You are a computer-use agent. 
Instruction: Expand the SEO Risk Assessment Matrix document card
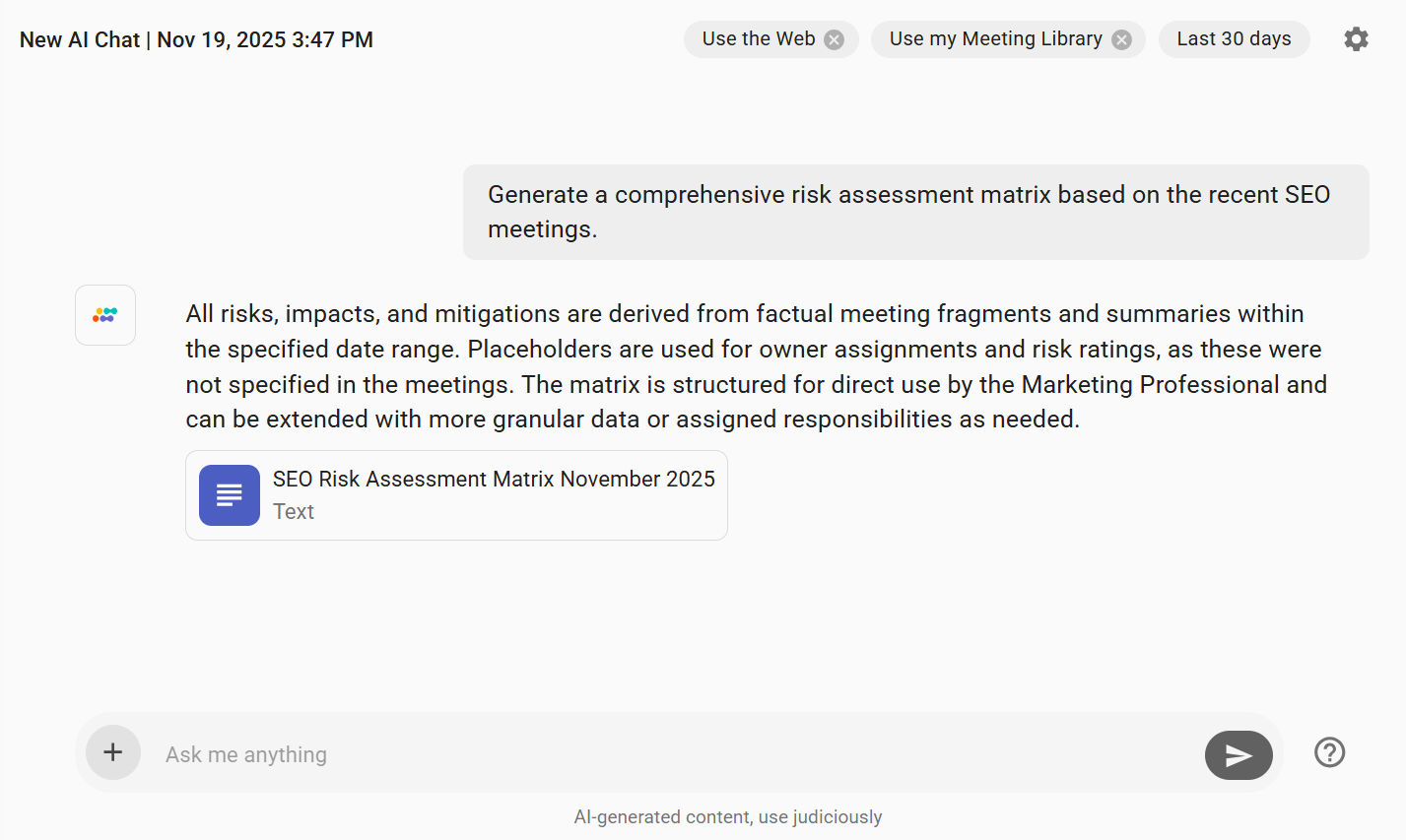point(456,494)
